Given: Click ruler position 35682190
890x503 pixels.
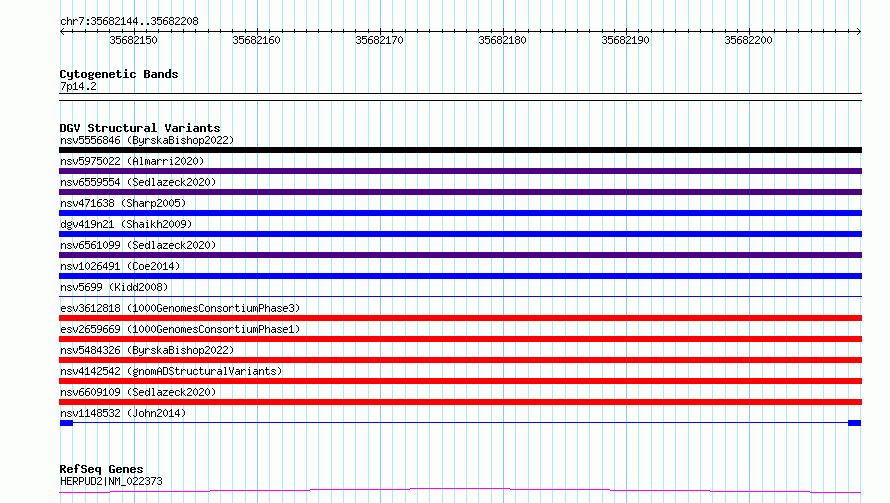Looking at the screenshot, I should click(x=625, y=40).
